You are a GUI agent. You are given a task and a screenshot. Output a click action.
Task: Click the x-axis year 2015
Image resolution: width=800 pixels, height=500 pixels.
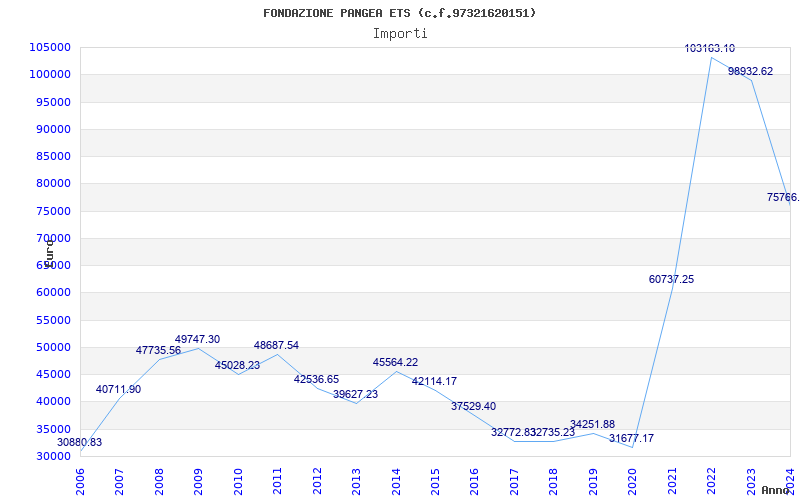point(436,481)
